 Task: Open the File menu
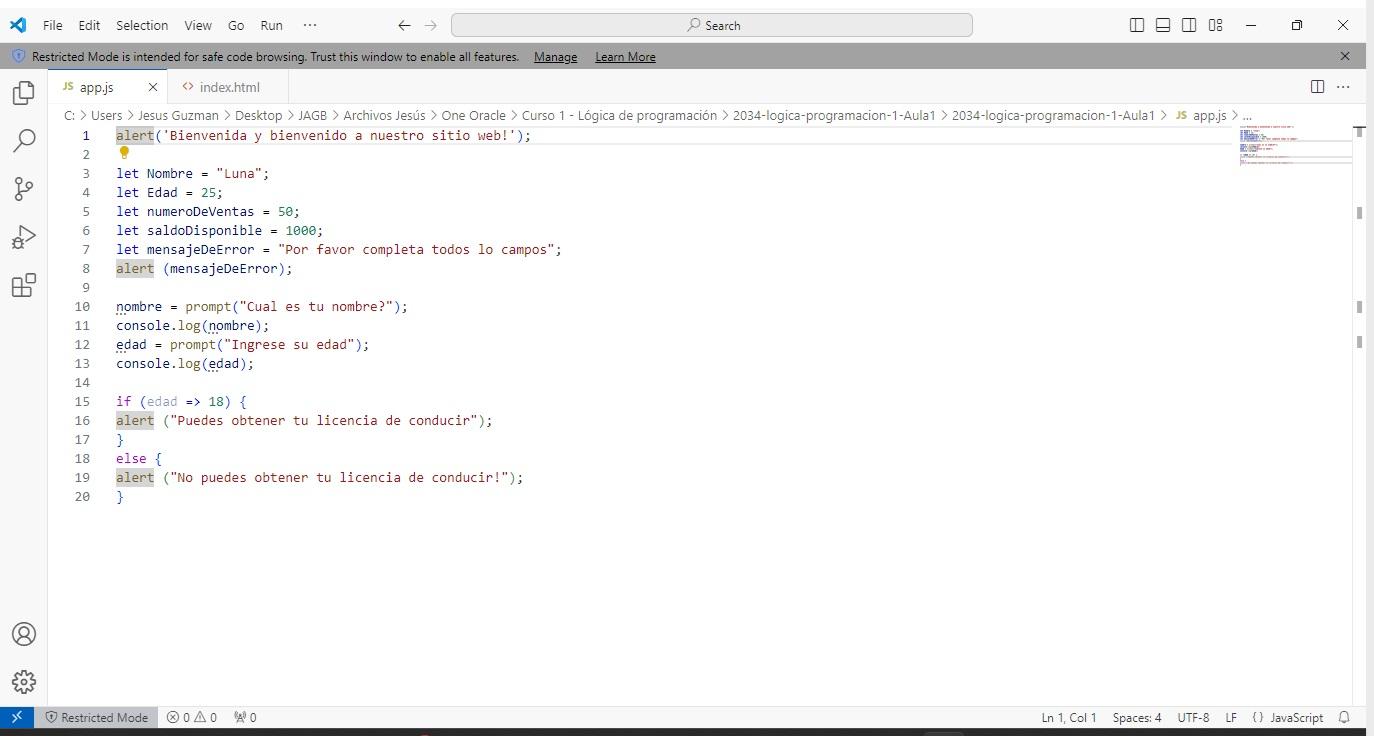tap(53, 25)
